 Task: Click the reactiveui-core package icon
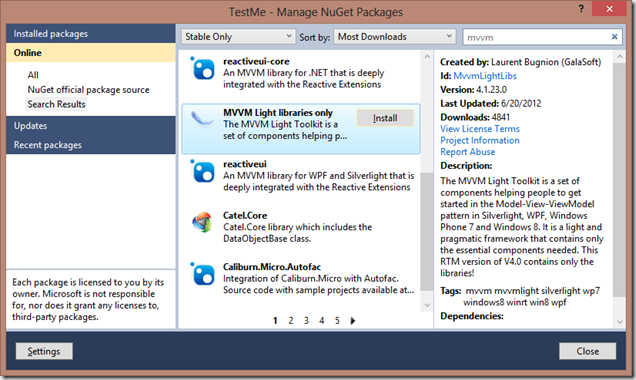click(202, 68)
